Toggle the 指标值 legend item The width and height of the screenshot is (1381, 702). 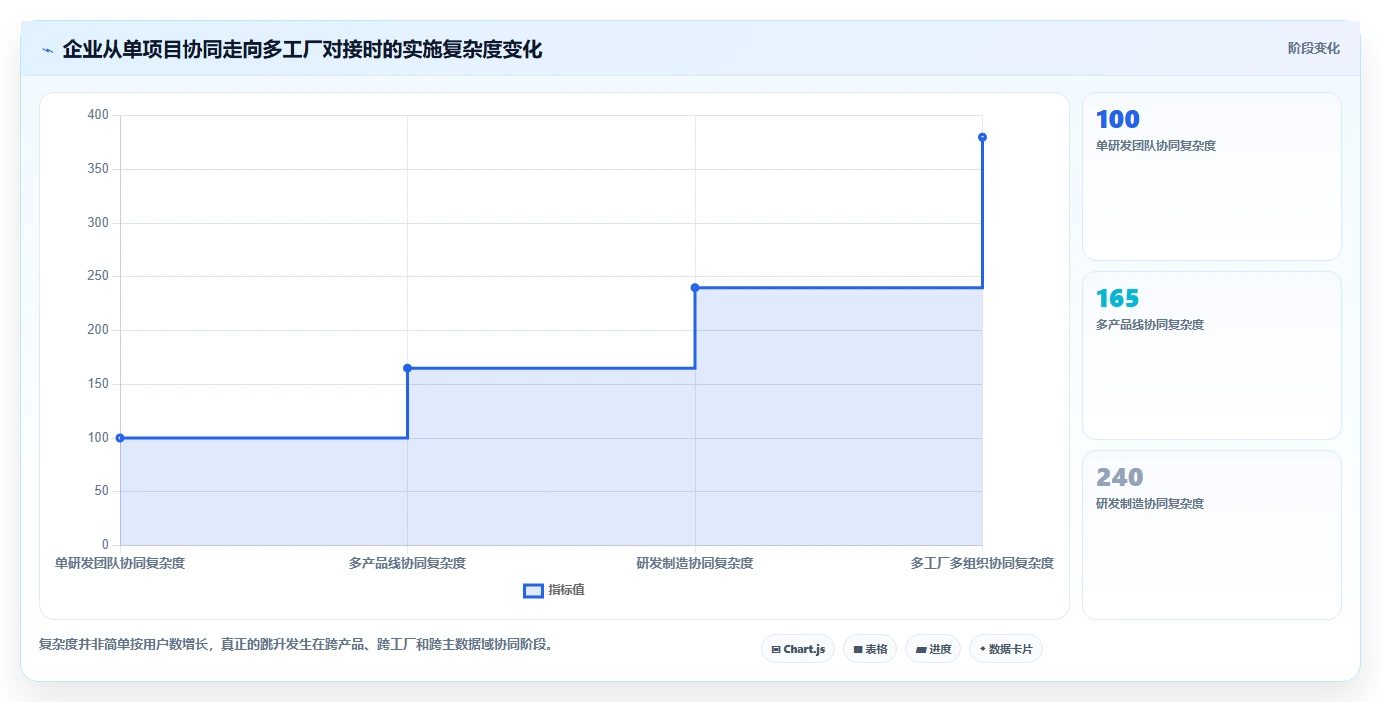click(x=554, y=590)
